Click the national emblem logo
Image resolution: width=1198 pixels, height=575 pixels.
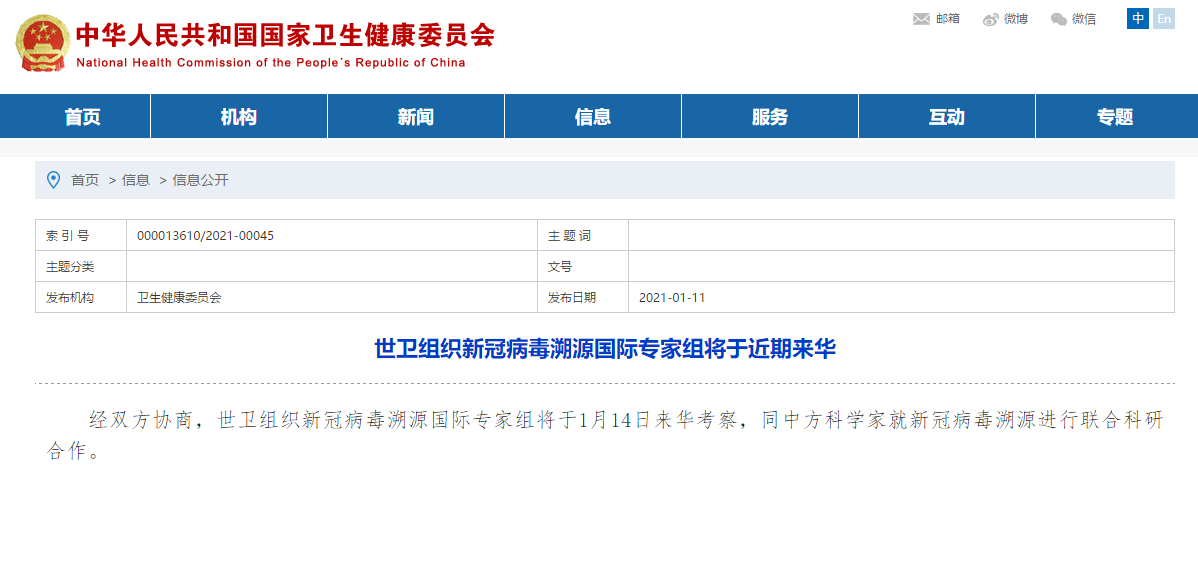42,42
